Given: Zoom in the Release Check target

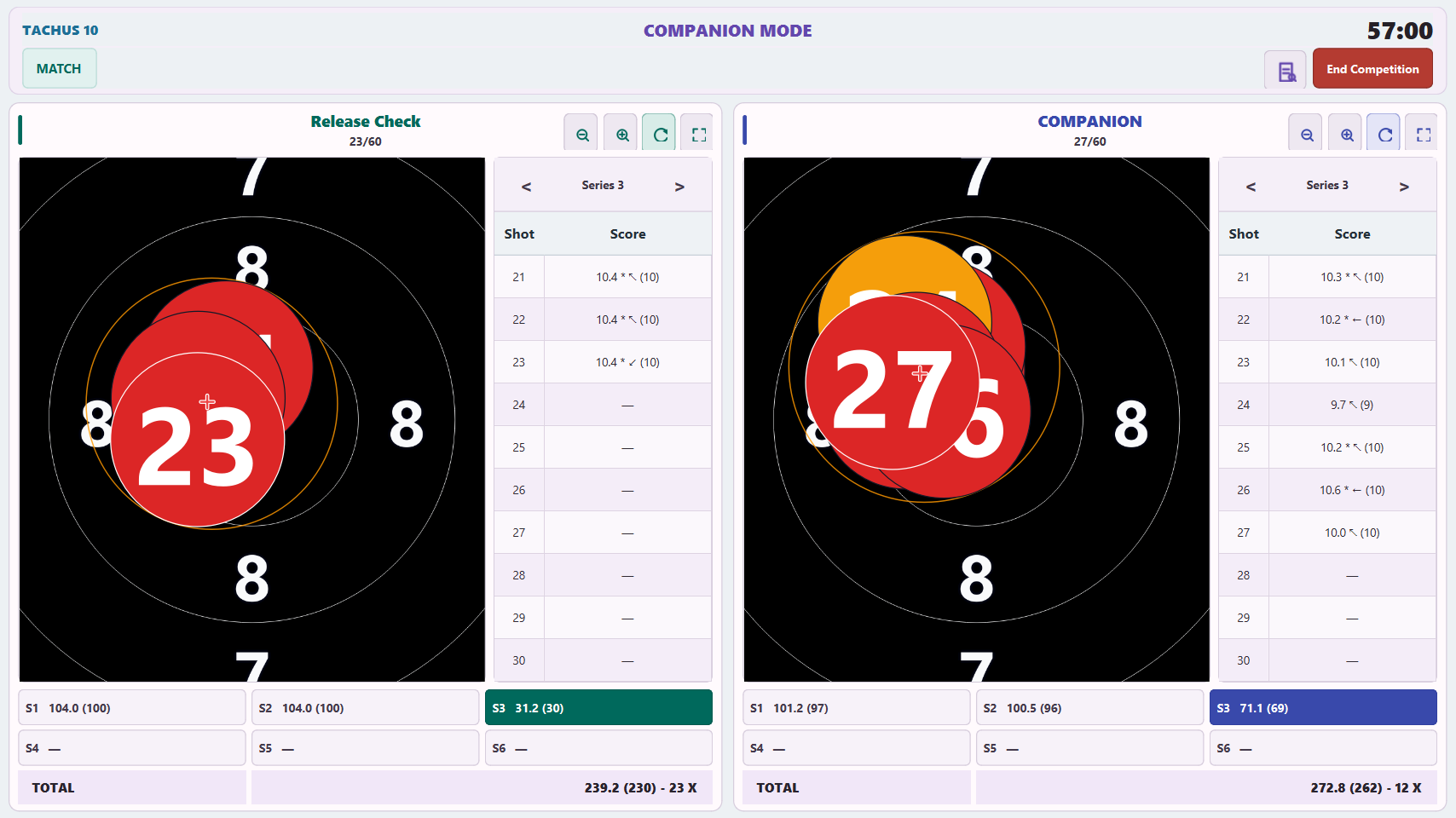Looking at the screenshot, I should 622,134.
